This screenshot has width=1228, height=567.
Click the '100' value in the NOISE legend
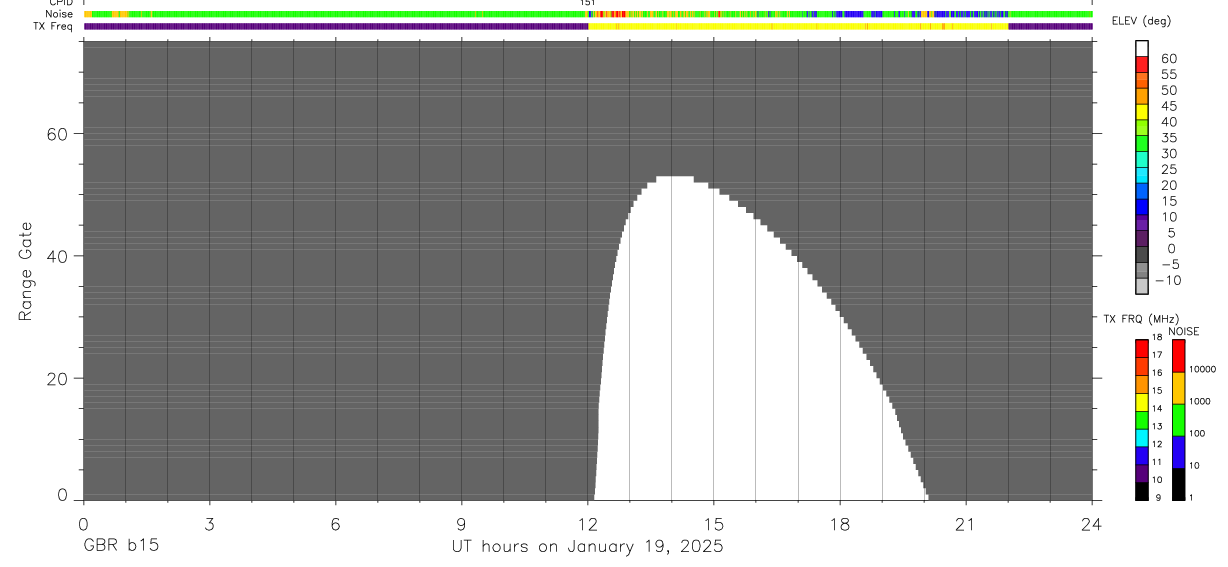(1197, 433)
